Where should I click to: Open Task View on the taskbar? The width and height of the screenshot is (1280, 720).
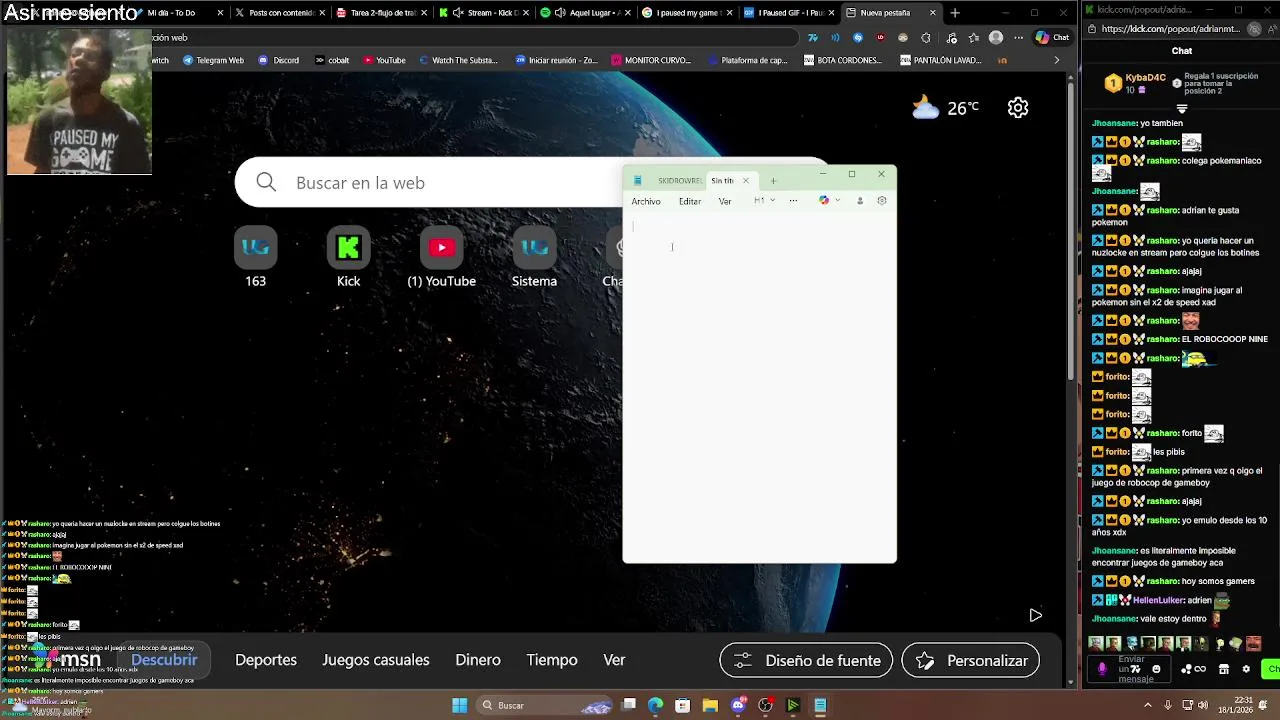[x=629, y=705]
